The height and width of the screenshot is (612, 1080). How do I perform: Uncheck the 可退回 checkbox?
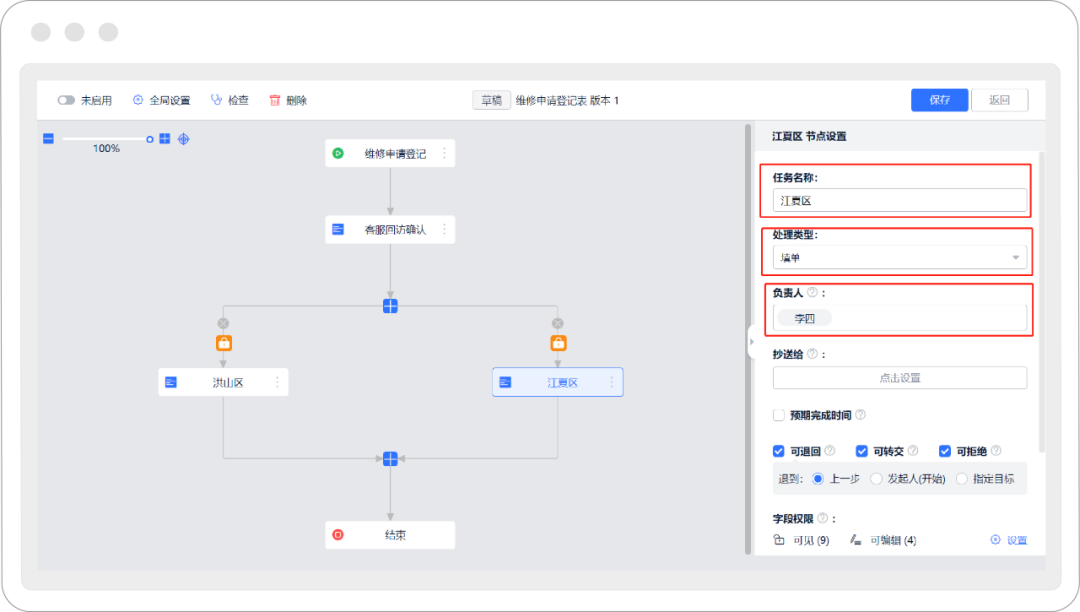(x=779, y=451)
